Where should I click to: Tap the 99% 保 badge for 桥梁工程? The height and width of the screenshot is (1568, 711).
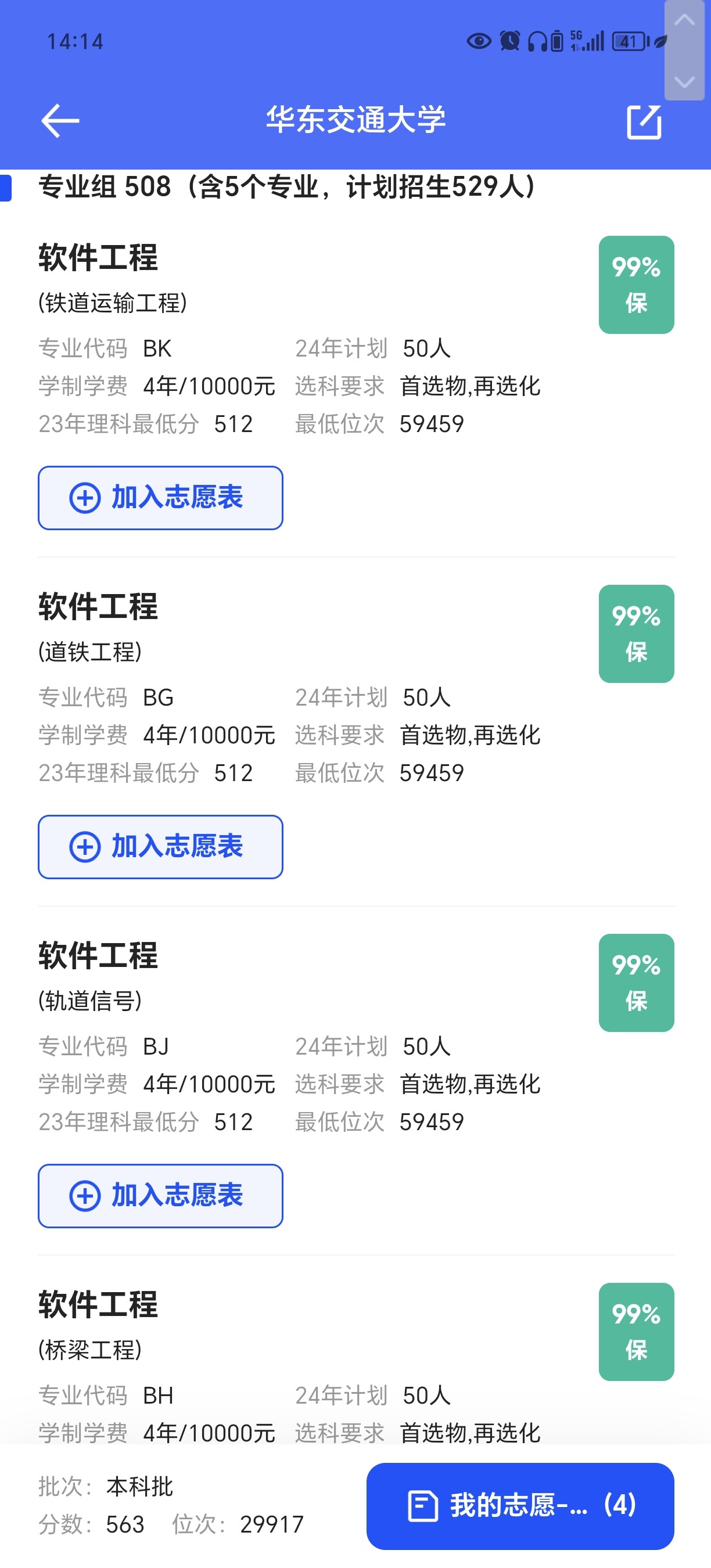(636, 1331)
